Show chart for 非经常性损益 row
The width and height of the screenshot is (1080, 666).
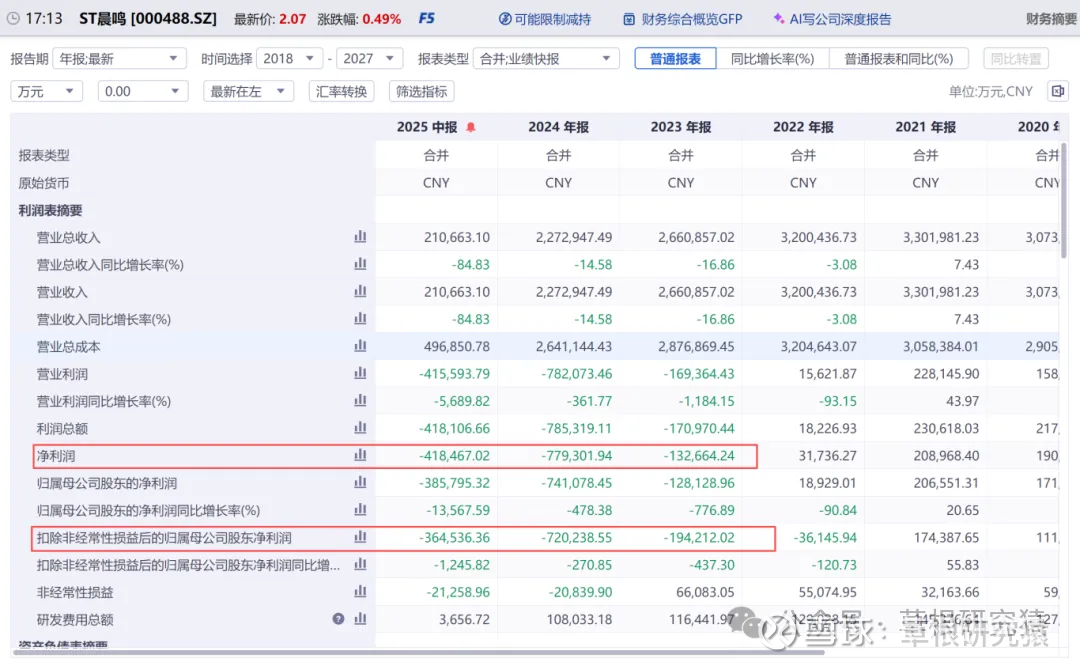[360, 592]
